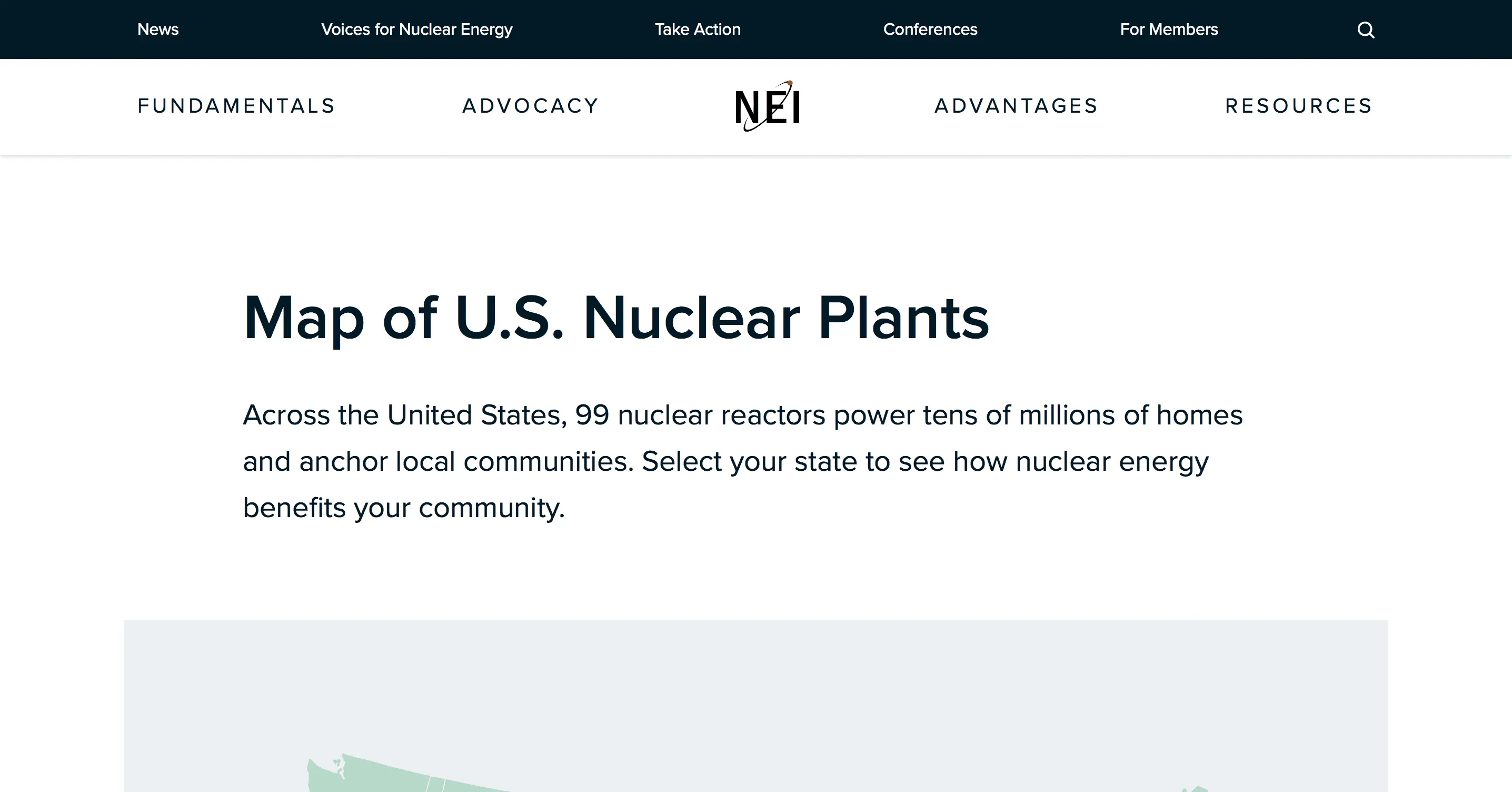This screenshot has height=792, width=1512.
Task: Click empty gray area of the map
Action: pyautogui.click(x=763, y=693)
